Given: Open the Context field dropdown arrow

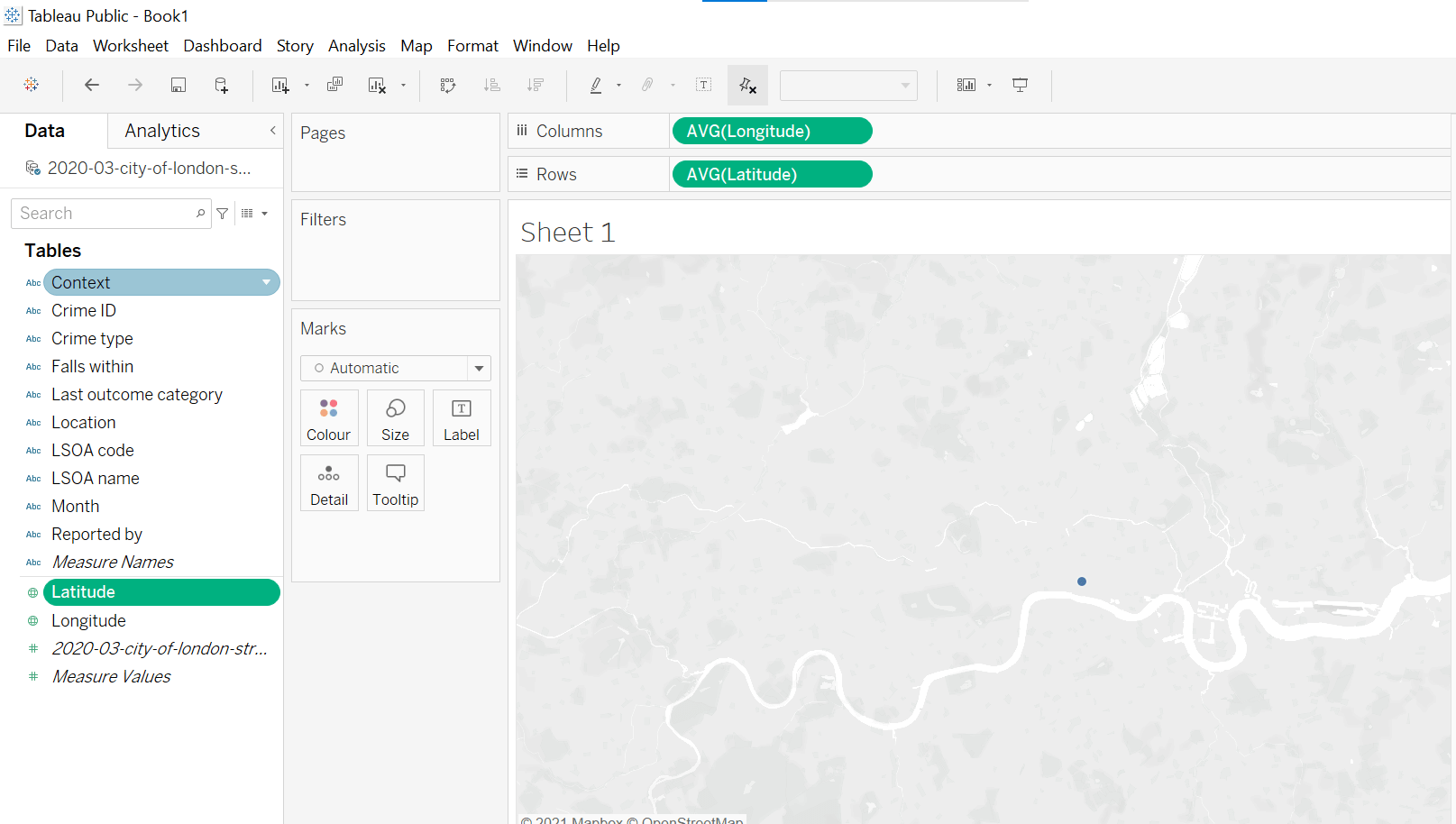Looking at the screenshot, I should [x=266, y=282].
